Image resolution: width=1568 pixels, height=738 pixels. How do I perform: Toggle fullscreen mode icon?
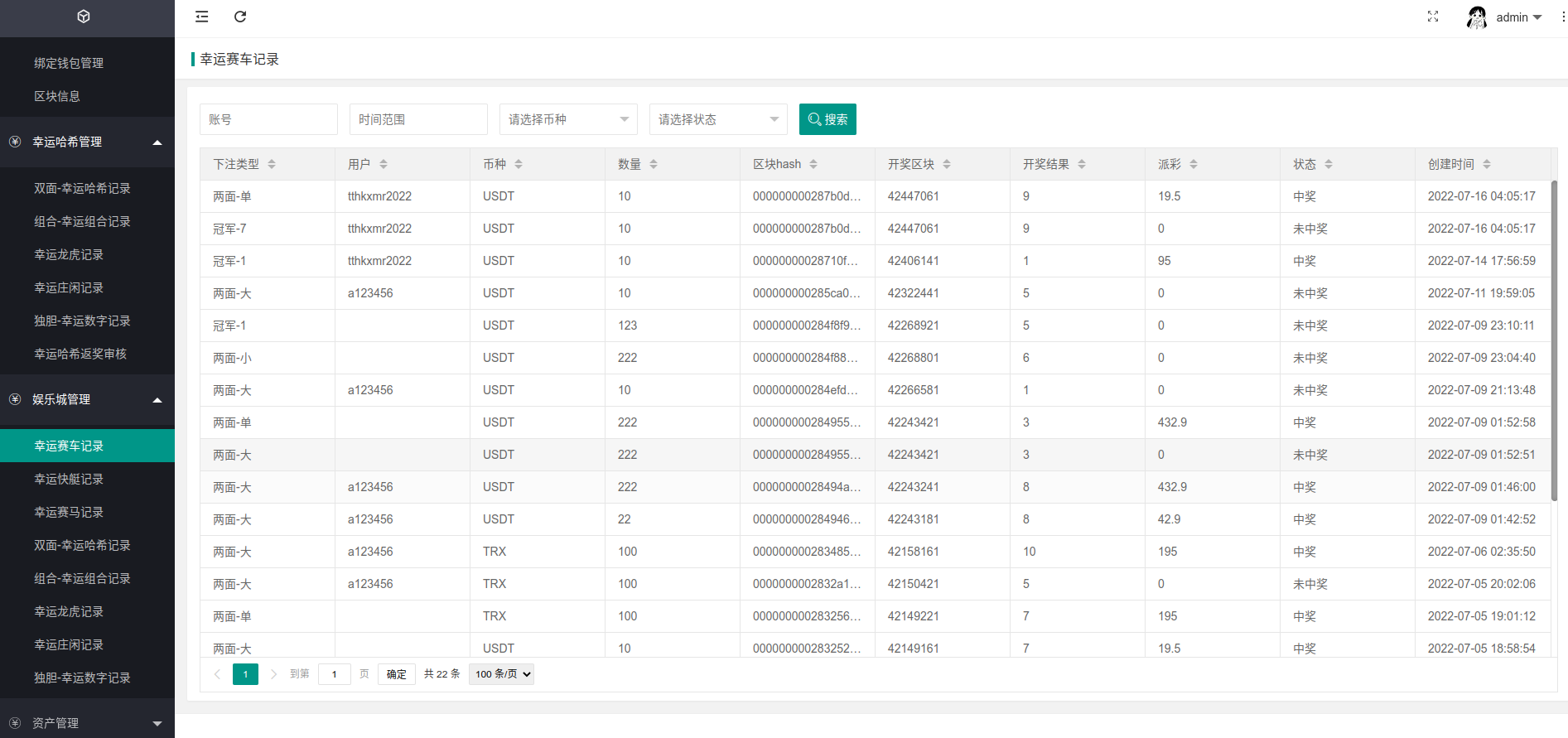point(1433,17)
